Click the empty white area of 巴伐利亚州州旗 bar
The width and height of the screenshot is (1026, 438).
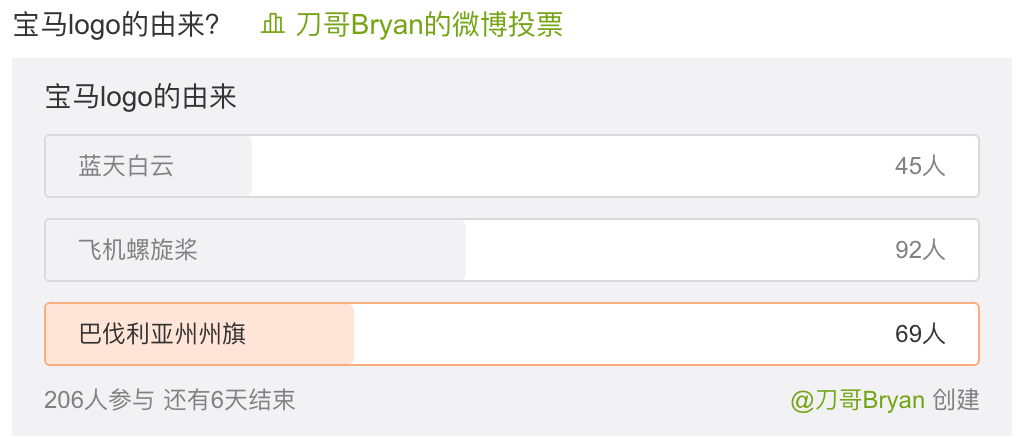(620, 334)
